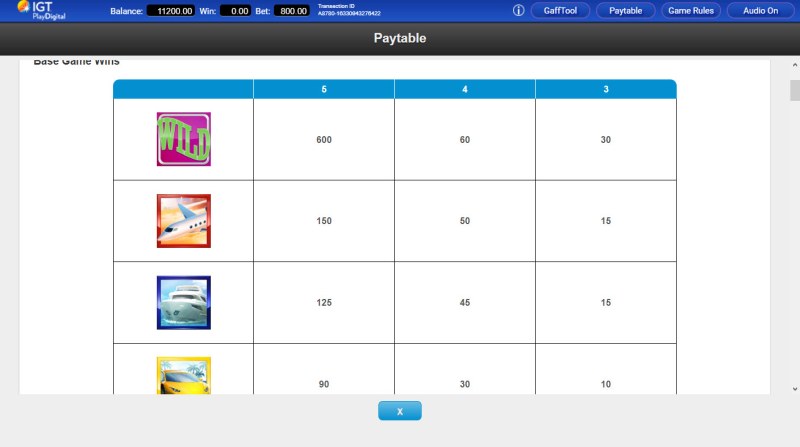The width and height of the screenshot is (800, 447).
Task: Click the car row payout for 4
Action: (x=465, y=384)
